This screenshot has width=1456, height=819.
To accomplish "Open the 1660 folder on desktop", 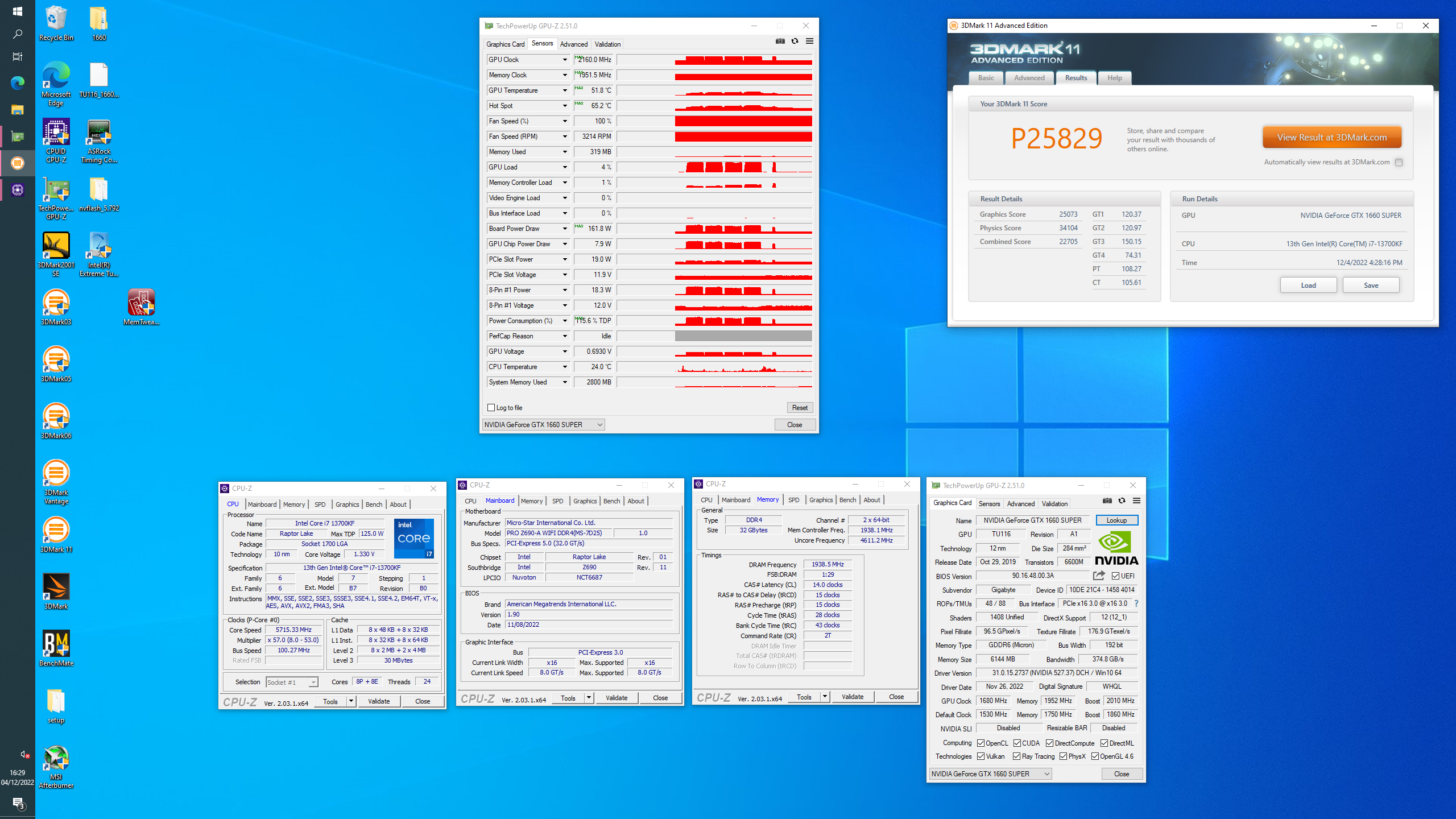I will (x=99, y=23).
